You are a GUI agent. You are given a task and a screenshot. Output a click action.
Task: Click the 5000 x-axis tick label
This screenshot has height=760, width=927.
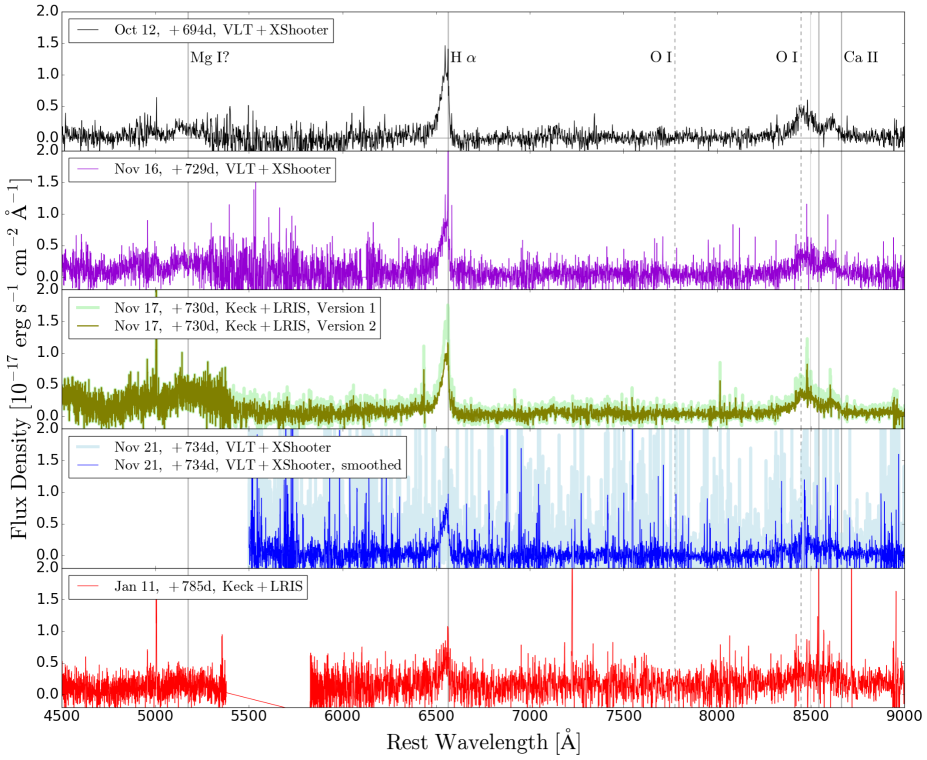tap(155, 716)
